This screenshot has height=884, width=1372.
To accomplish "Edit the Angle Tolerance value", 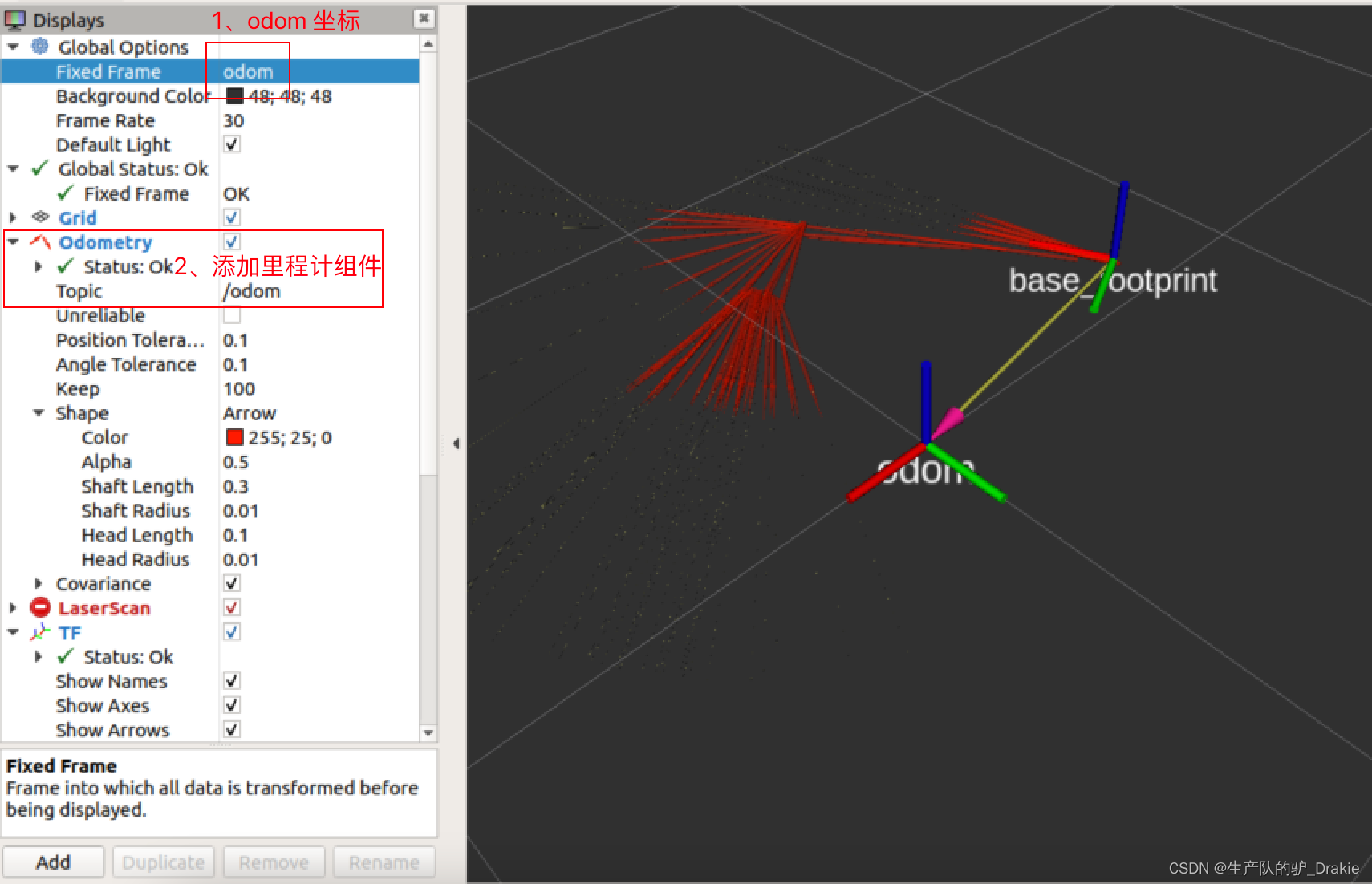I will [319, 364].
